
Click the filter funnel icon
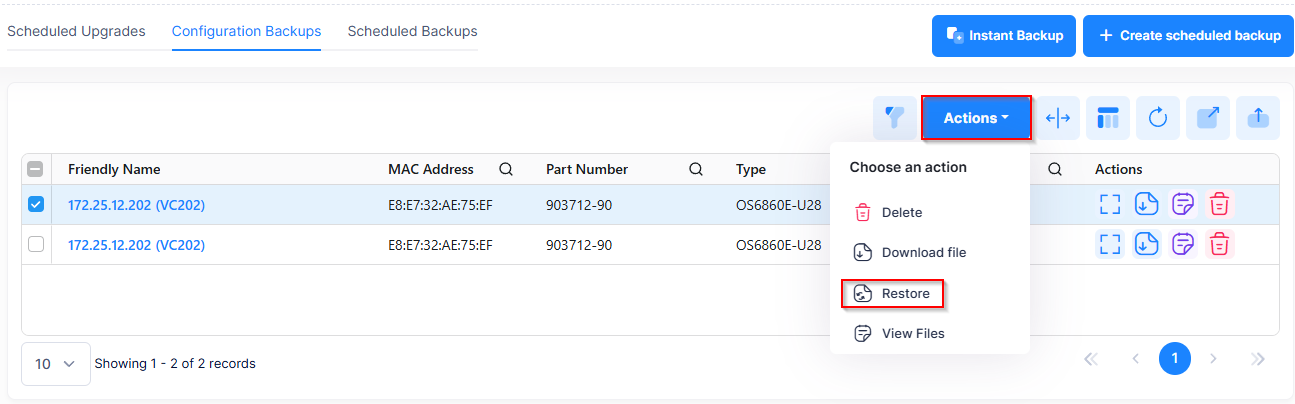pyautogui.click(x=895, y=118)
